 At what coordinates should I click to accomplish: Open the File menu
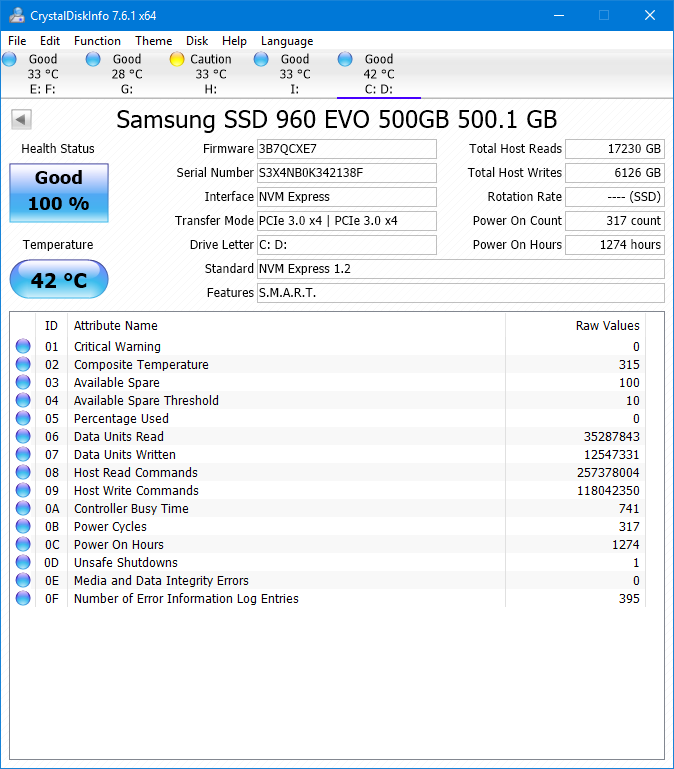click(17, 41)
